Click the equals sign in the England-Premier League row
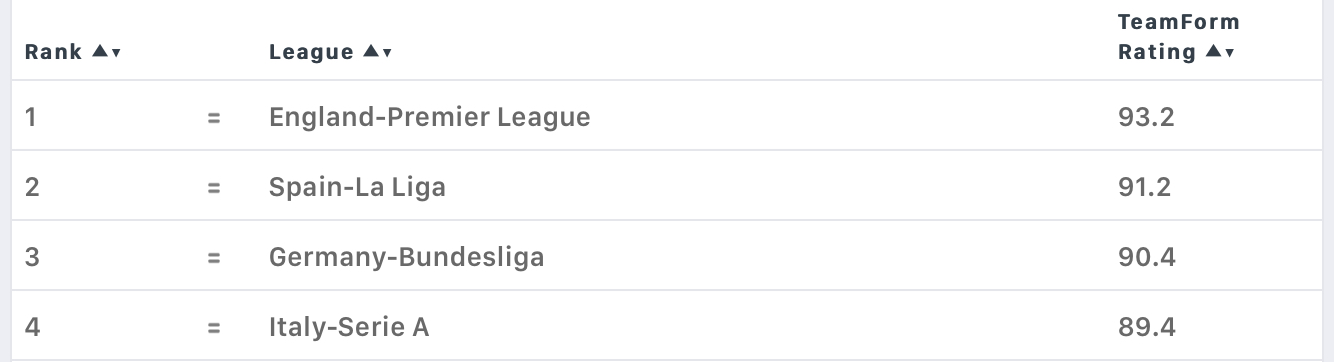Screen dimensions: 1334x362 pos(213,118)
